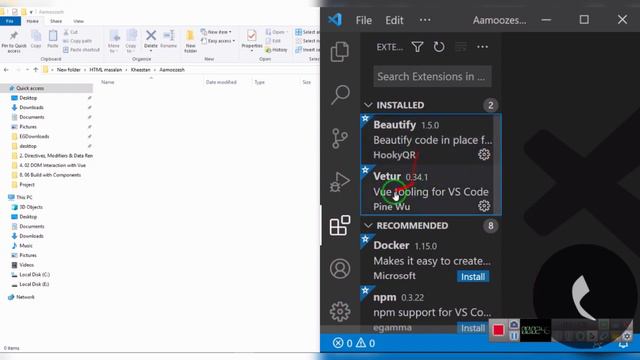Click Rename in File Explorer ribbon
Viewport: 640px width, 360px height.
tap(169, 39)
